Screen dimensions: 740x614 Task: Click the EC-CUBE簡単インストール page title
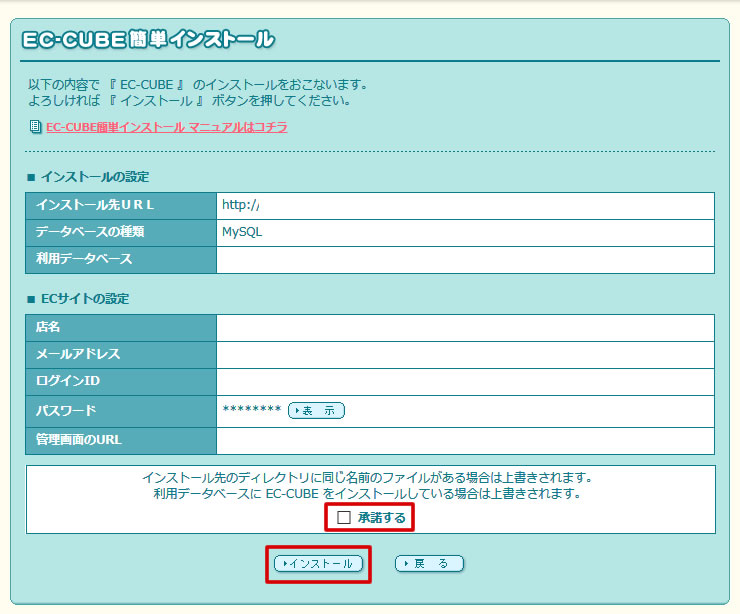point(148,40)
